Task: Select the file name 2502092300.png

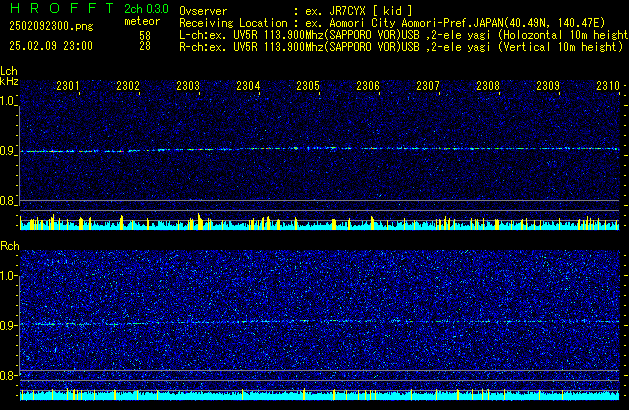Action: click(51, 26)
